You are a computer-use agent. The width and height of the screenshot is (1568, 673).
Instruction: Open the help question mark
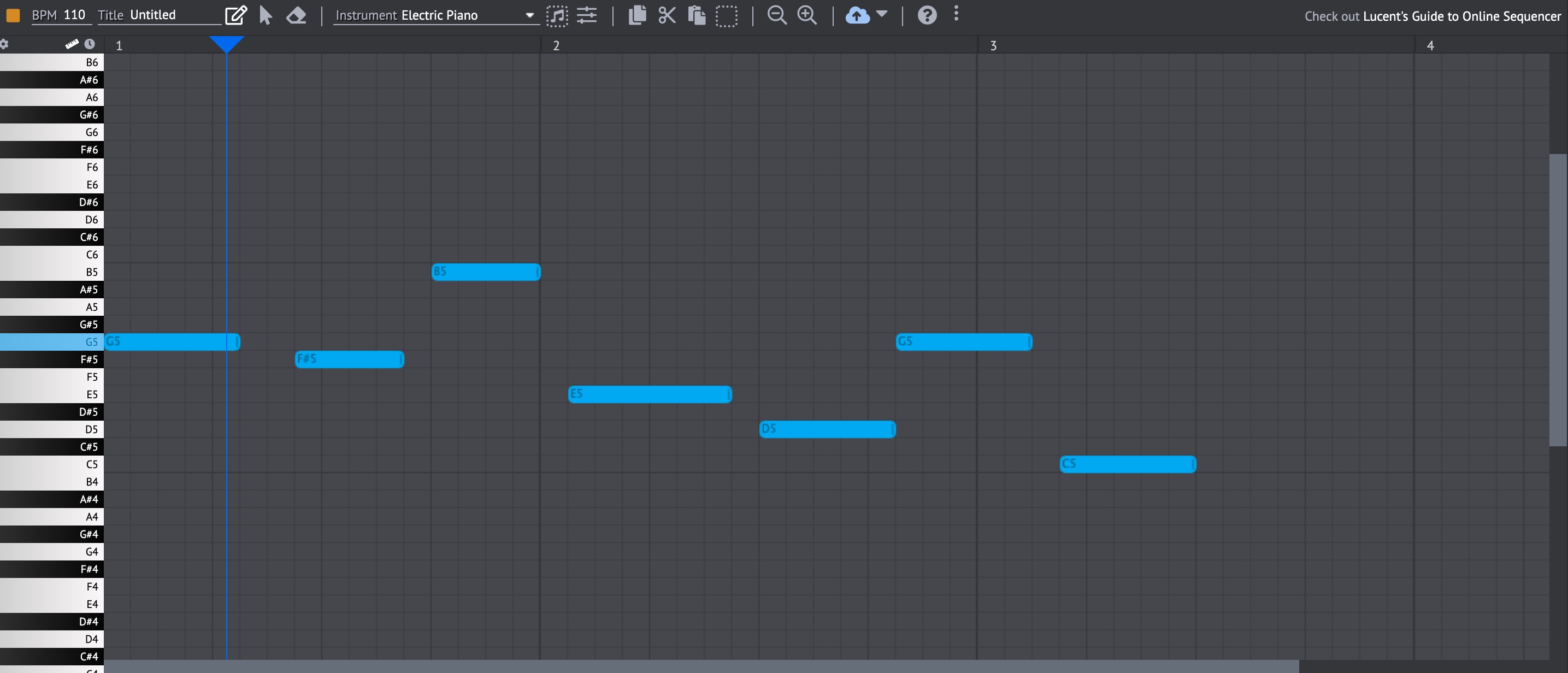tap(927, 15)
